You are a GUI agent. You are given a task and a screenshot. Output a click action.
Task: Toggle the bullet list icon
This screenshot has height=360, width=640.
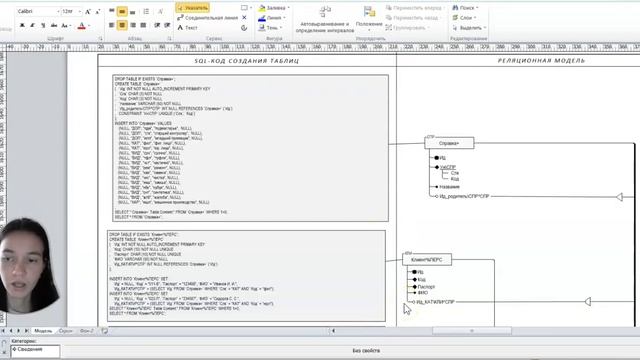tap(146, 11)
